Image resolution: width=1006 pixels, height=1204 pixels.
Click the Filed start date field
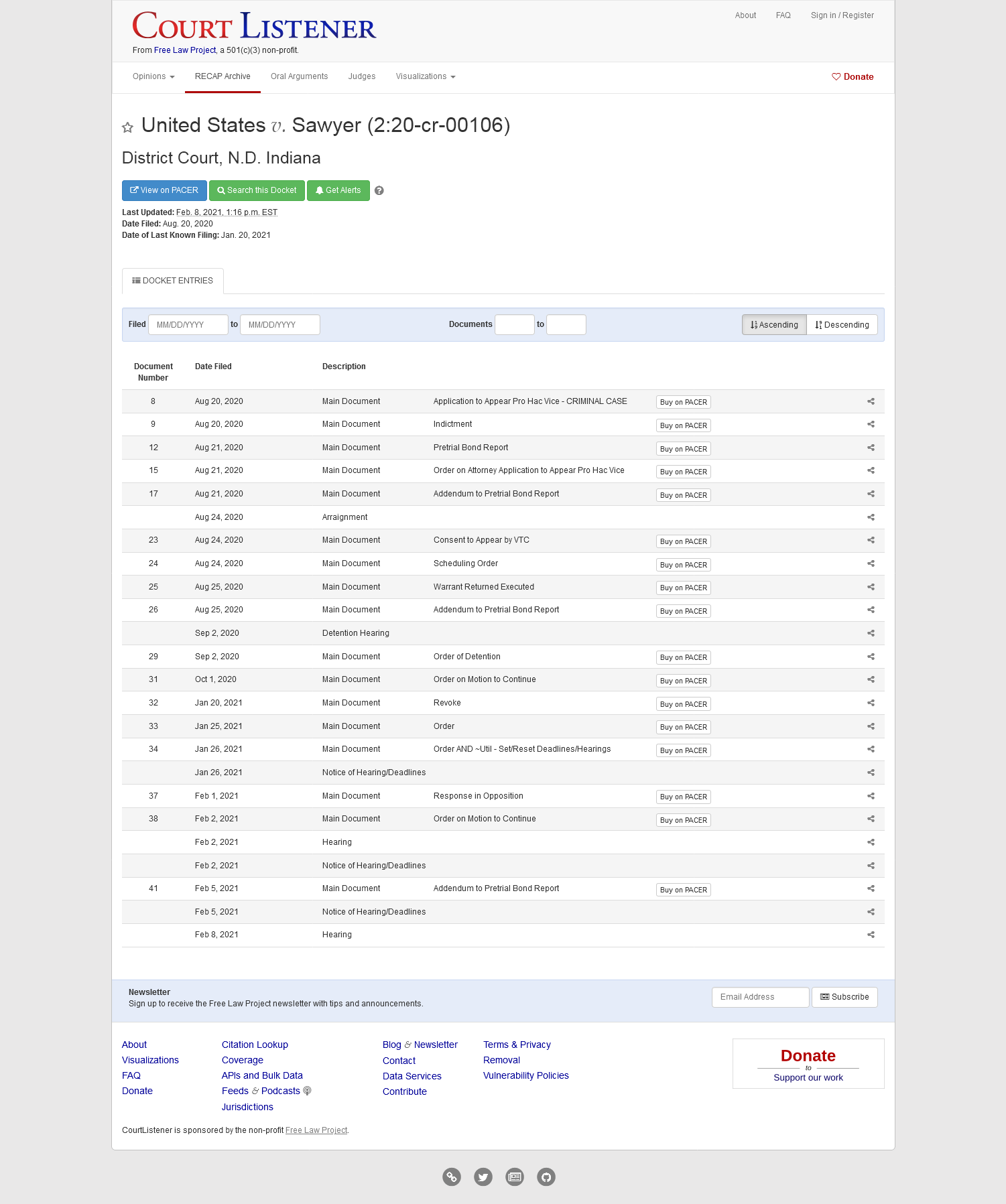click(188, 325)
